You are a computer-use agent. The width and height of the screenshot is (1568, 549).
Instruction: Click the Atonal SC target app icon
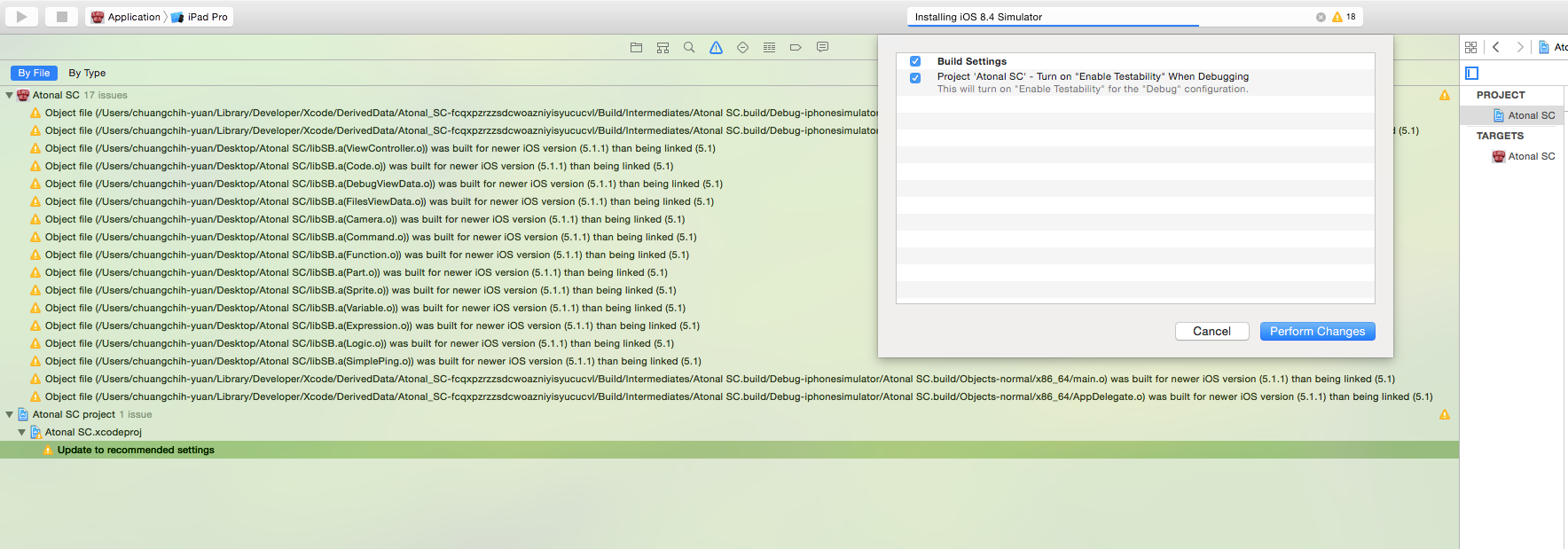pyautogui.click(x=1499, y=156)
